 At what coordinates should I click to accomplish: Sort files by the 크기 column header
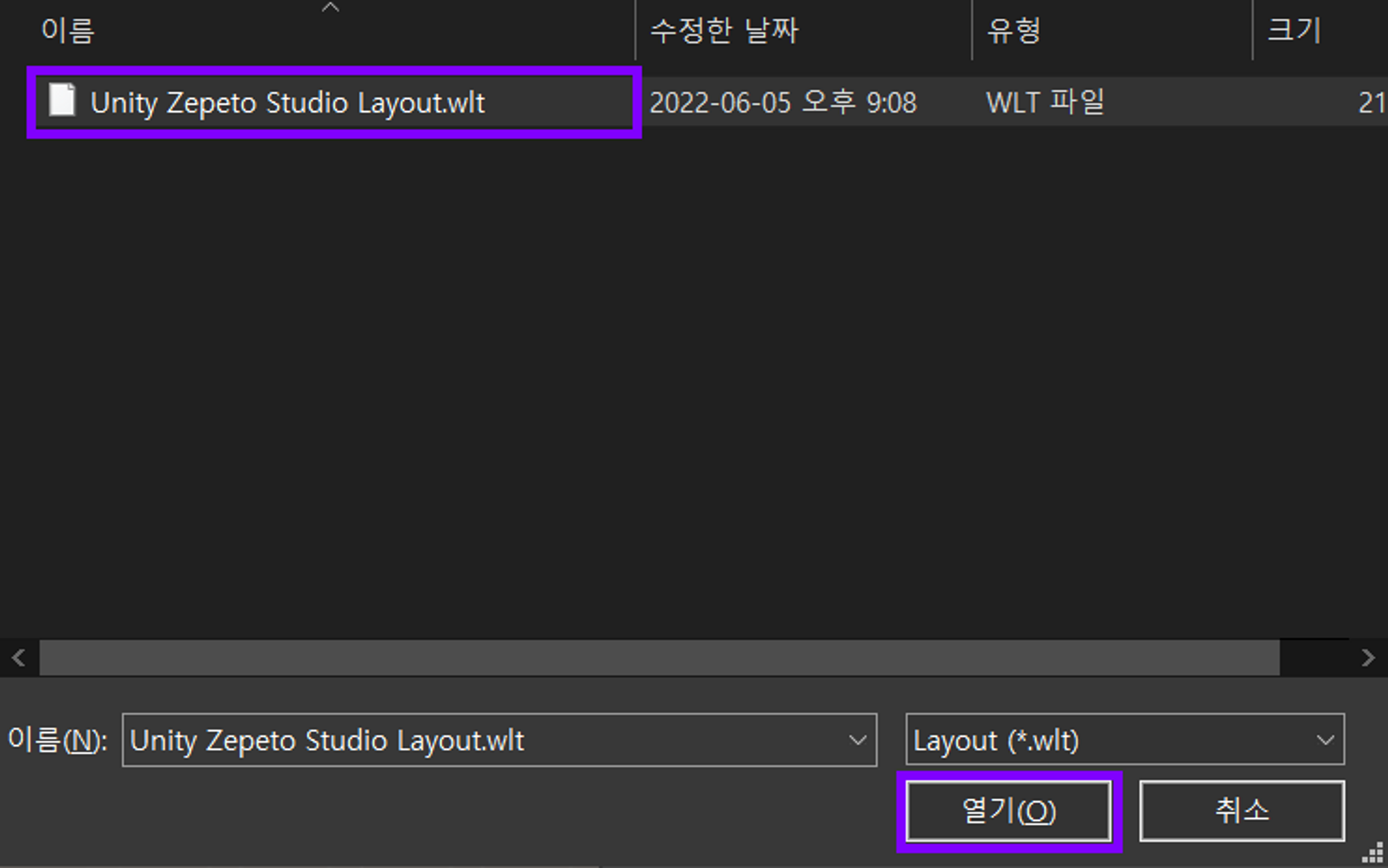click(1295, 30)
